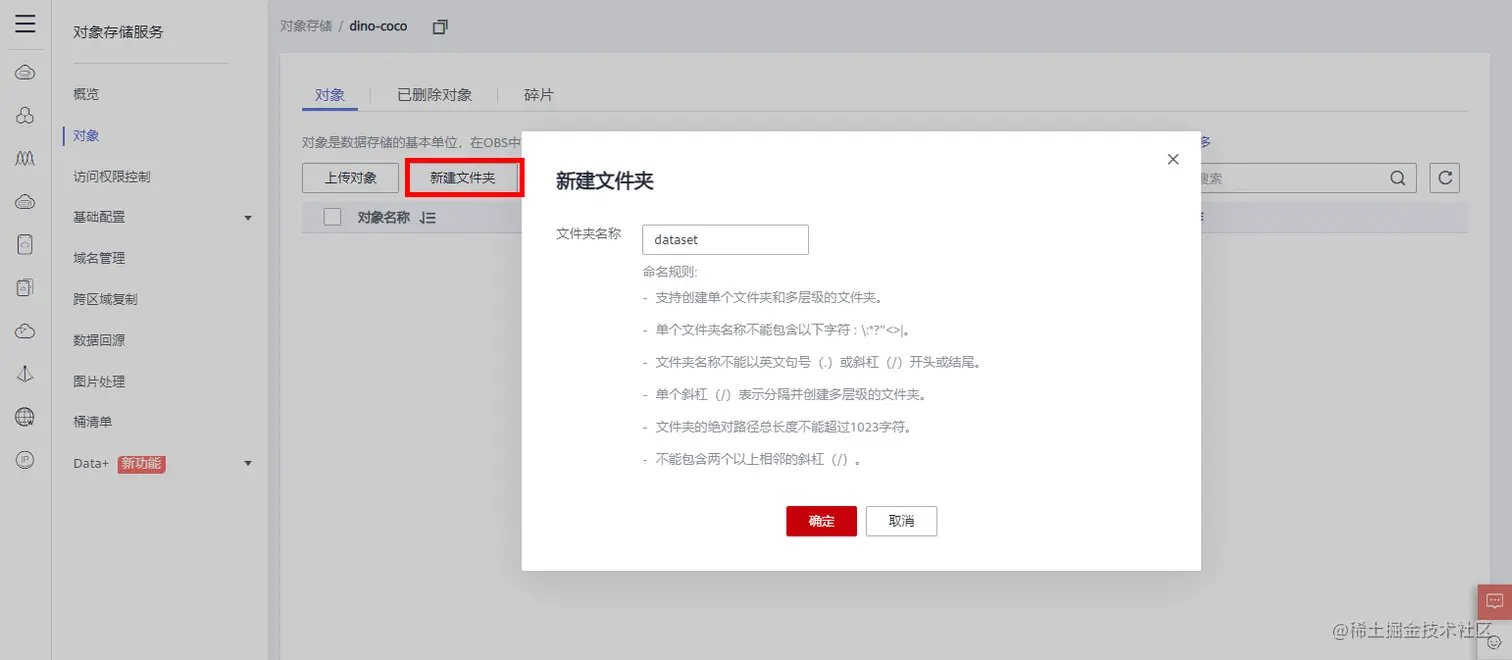Select 对象 in the sidebar
This screenshot has width=1512, height=660.
86,135
